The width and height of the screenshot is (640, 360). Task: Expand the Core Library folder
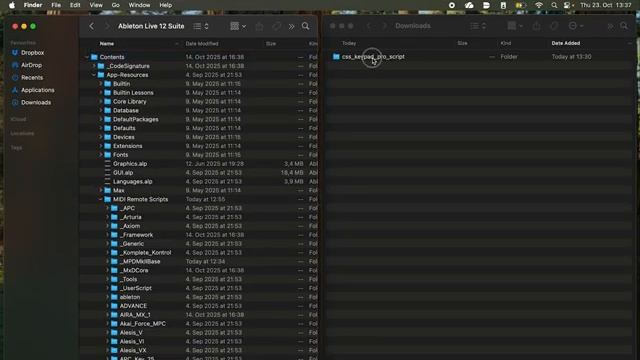click(x=101, y=101)
